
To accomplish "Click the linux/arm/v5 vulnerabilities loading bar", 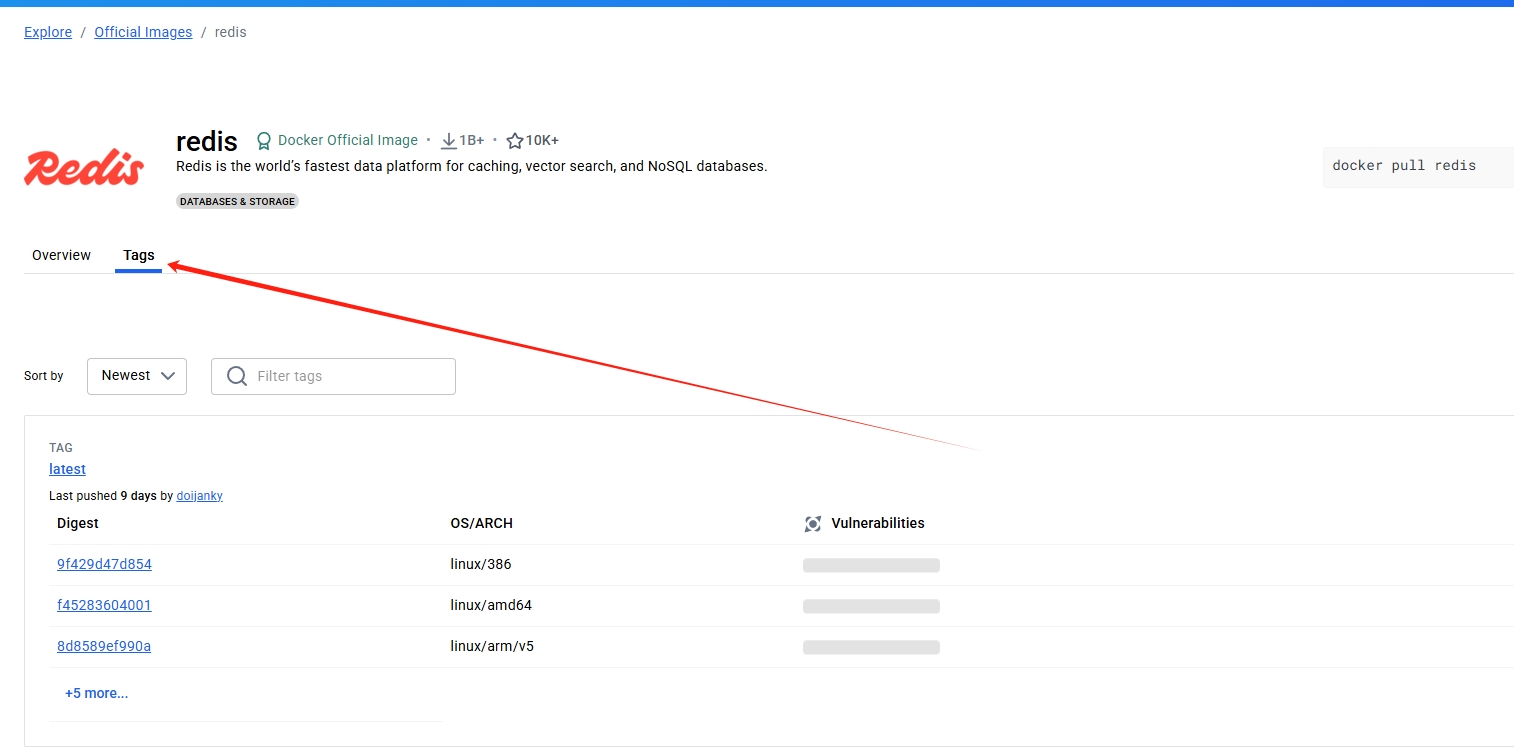I will pyautogui.click(x=871, y=647).
